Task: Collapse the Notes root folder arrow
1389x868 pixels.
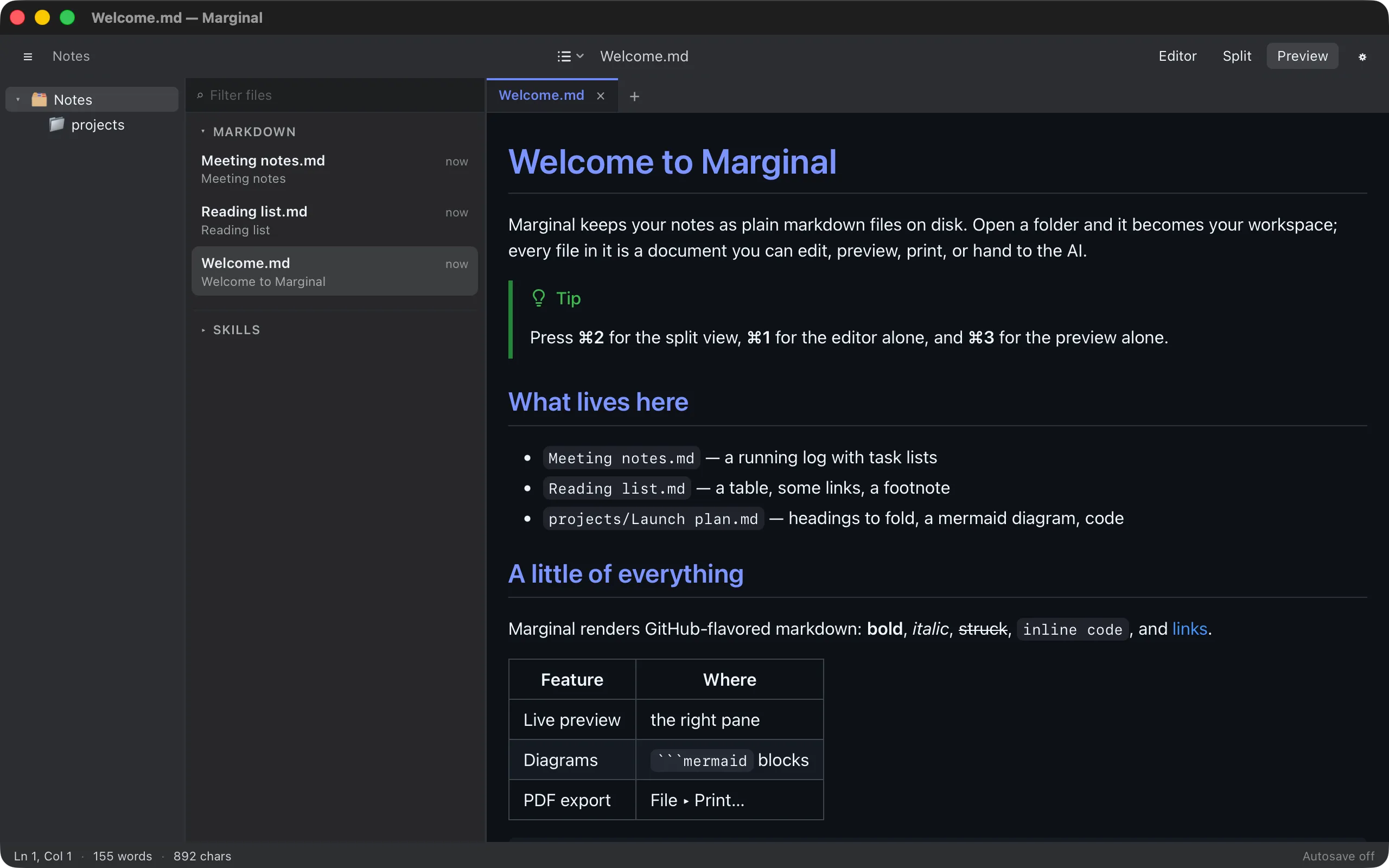Action: pyautogui.click(x=18, y=99)
